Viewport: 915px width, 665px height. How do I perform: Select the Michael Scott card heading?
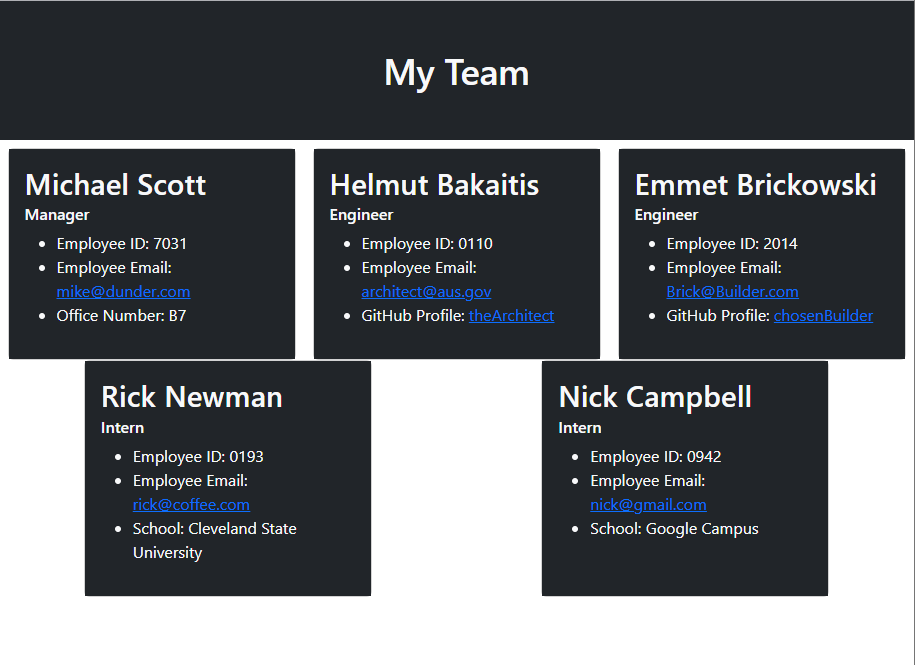tap(115, 185)
